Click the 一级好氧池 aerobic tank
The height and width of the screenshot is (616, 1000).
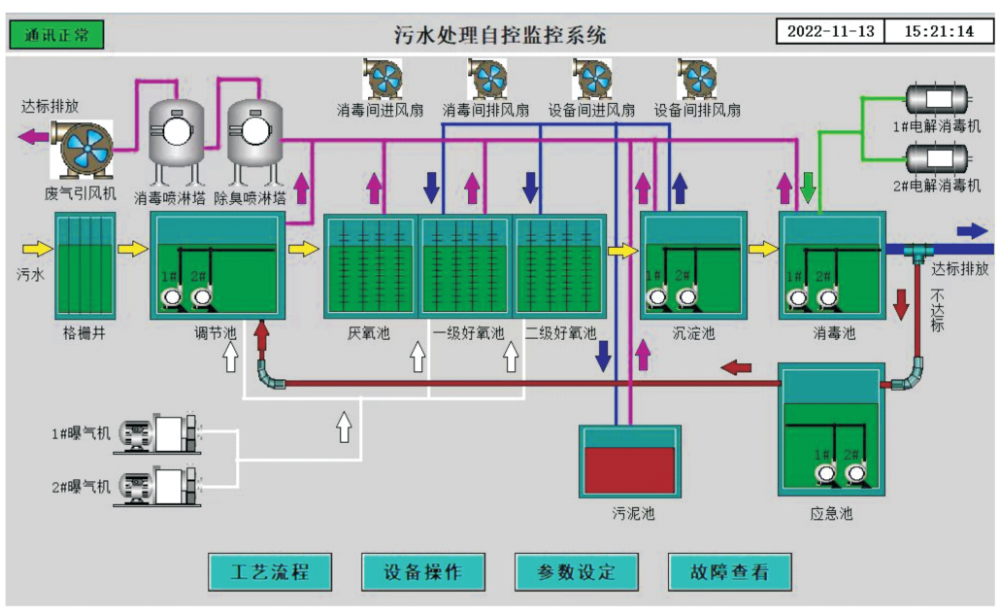click(x=465, y=266)
